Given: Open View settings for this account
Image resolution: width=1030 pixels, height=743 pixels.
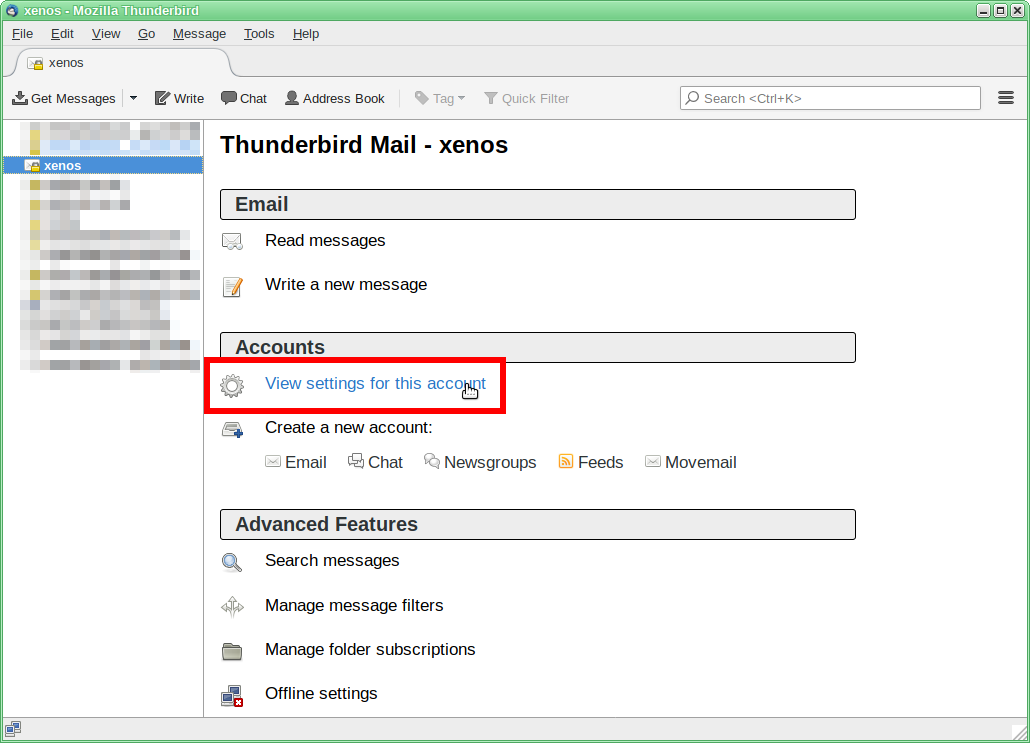Looking at the screenshot, I should tap(376, 384).
